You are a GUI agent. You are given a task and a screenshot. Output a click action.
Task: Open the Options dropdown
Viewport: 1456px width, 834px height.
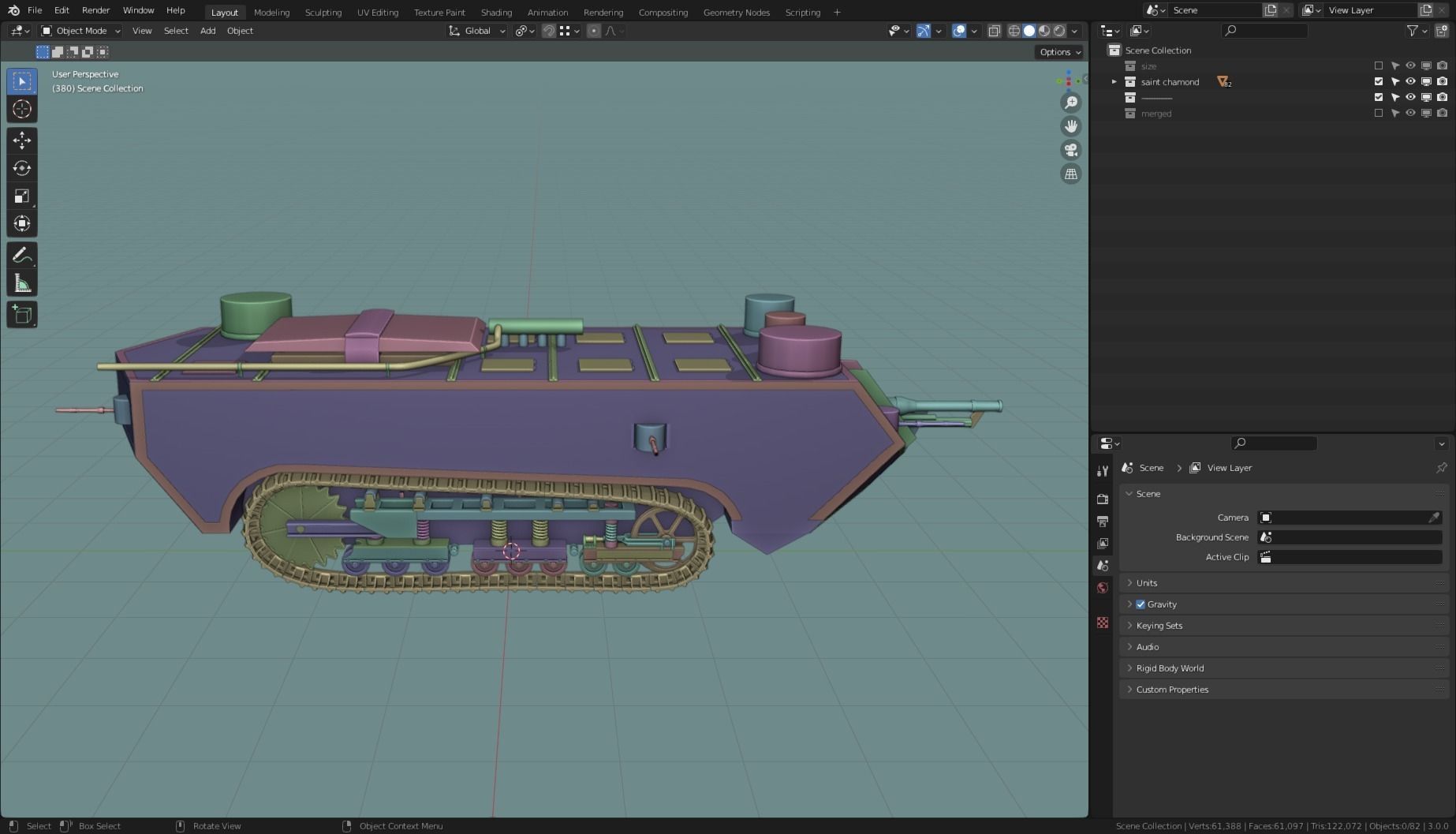1059,52
